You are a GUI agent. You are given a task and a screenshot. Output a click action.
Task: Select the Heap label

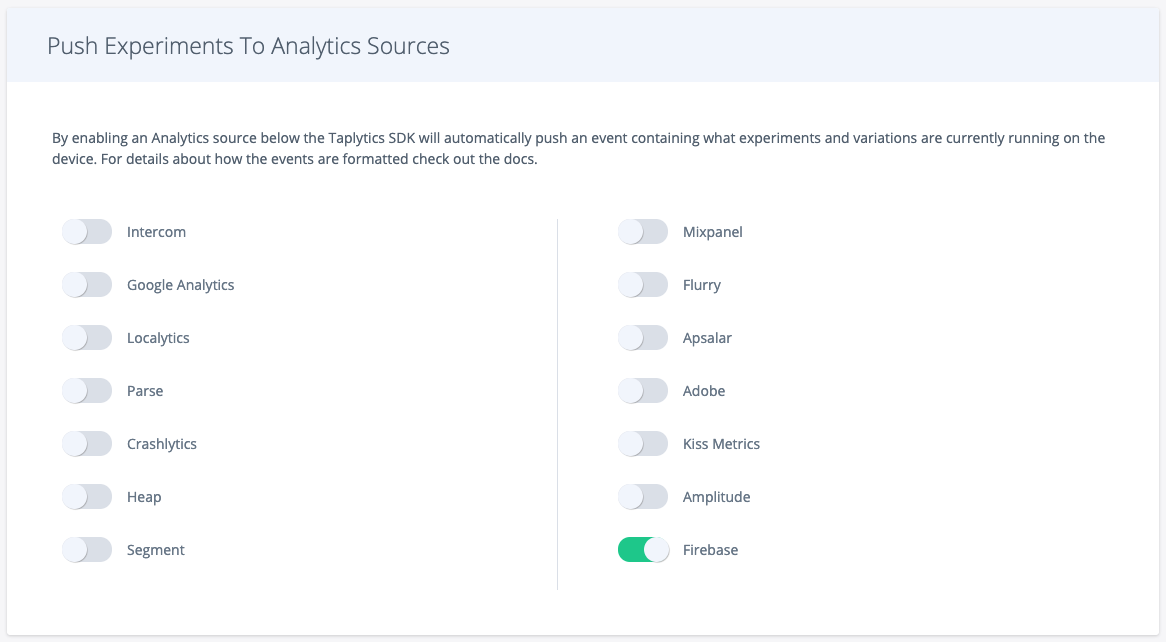(144, 497)
